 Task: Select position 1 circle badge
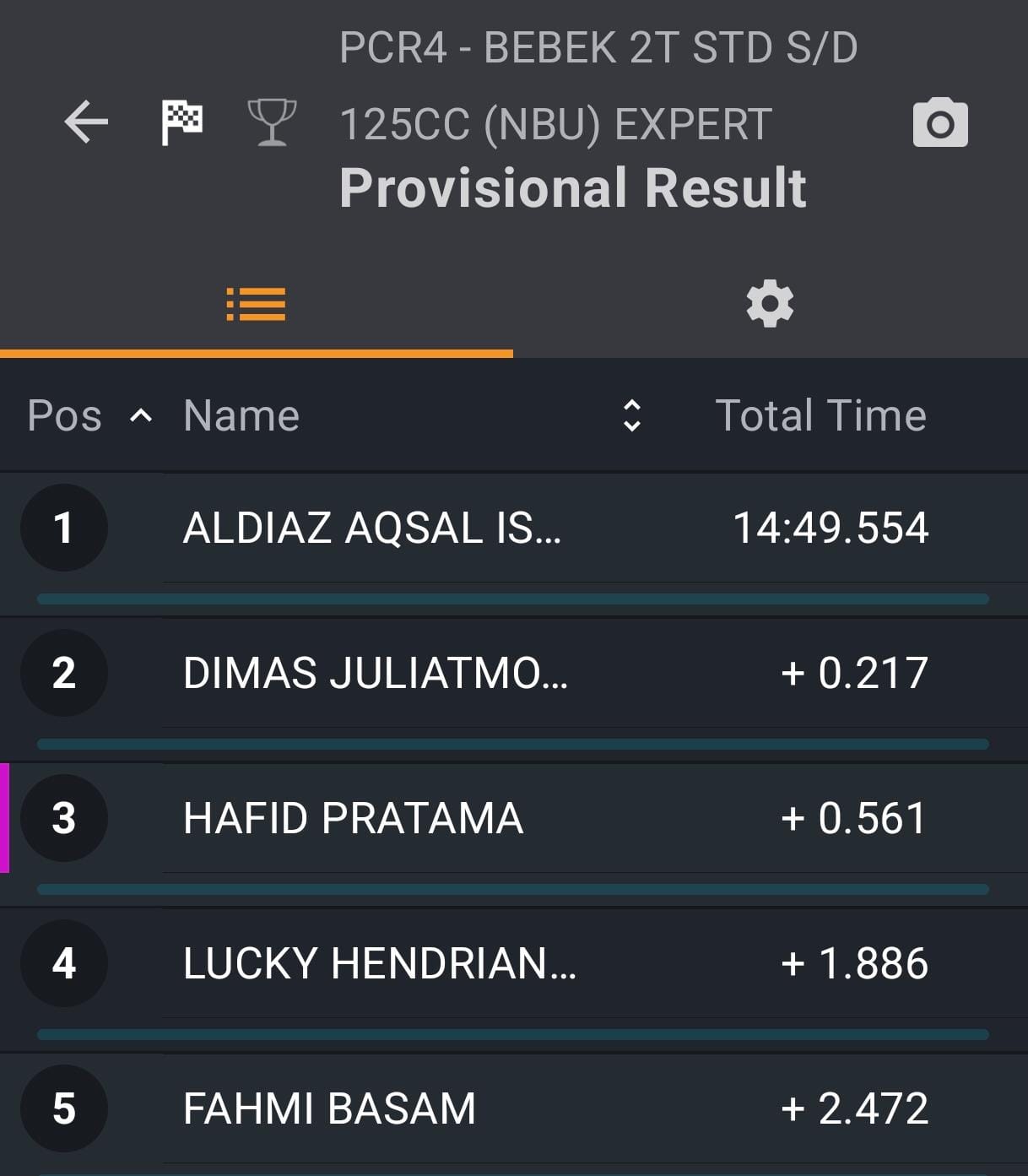(x=64, y=528)
